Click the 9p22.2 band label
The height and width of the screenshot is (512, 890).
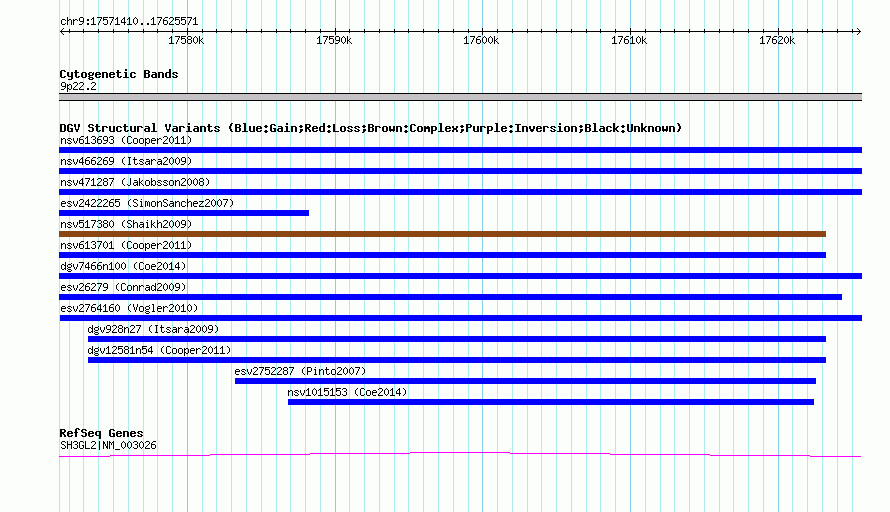78,86
